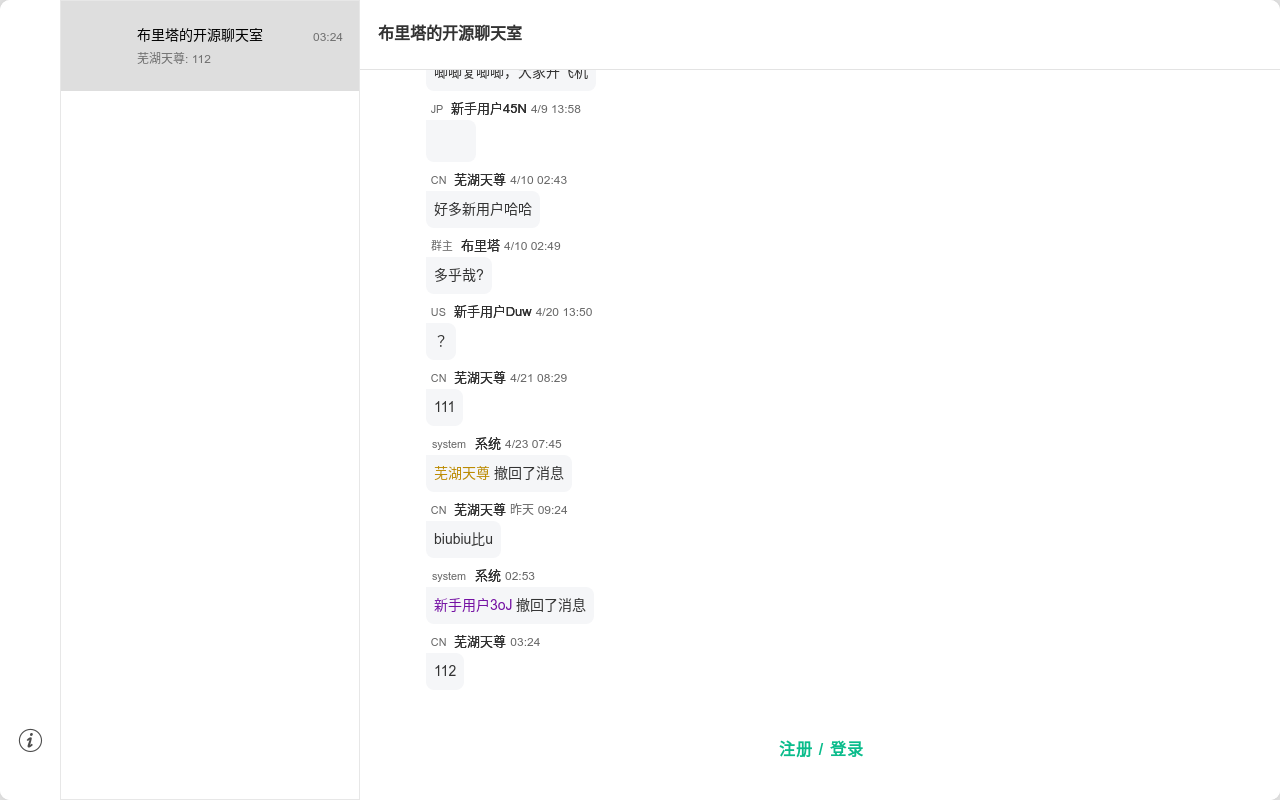Image resolution: width=1280 pixels, height=800 pixels.
Task: Click the '?' message bubble
Action: tap(441, 341)
